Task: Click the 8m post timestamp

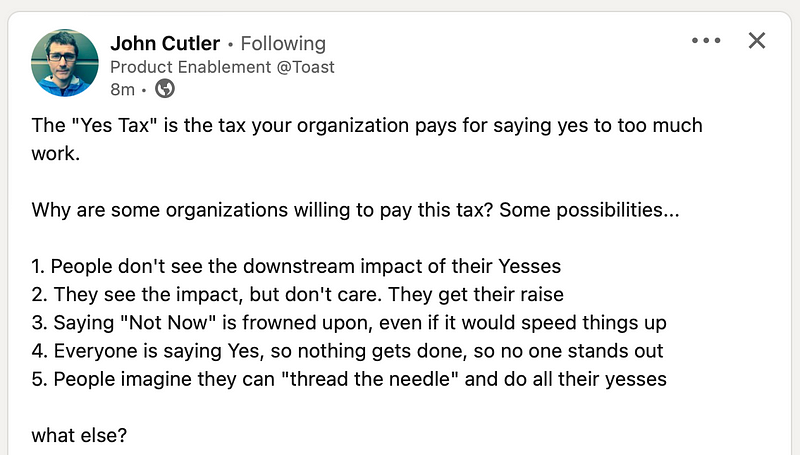Action: [x=122, y=89]
